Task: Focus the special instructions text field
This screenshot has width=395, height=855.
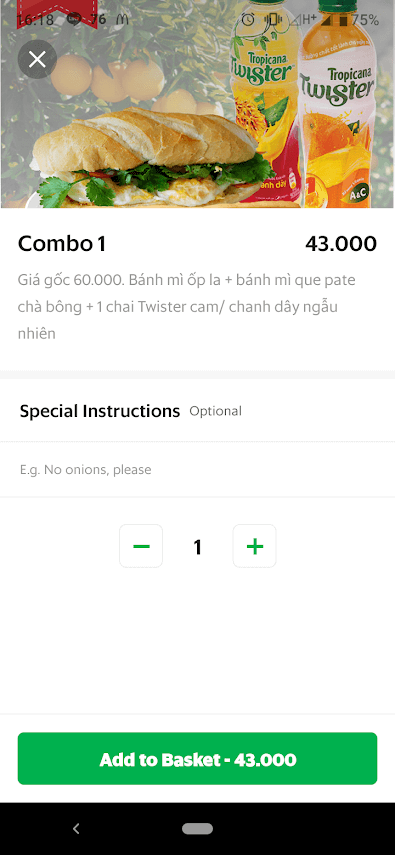Action: (198, 469)
